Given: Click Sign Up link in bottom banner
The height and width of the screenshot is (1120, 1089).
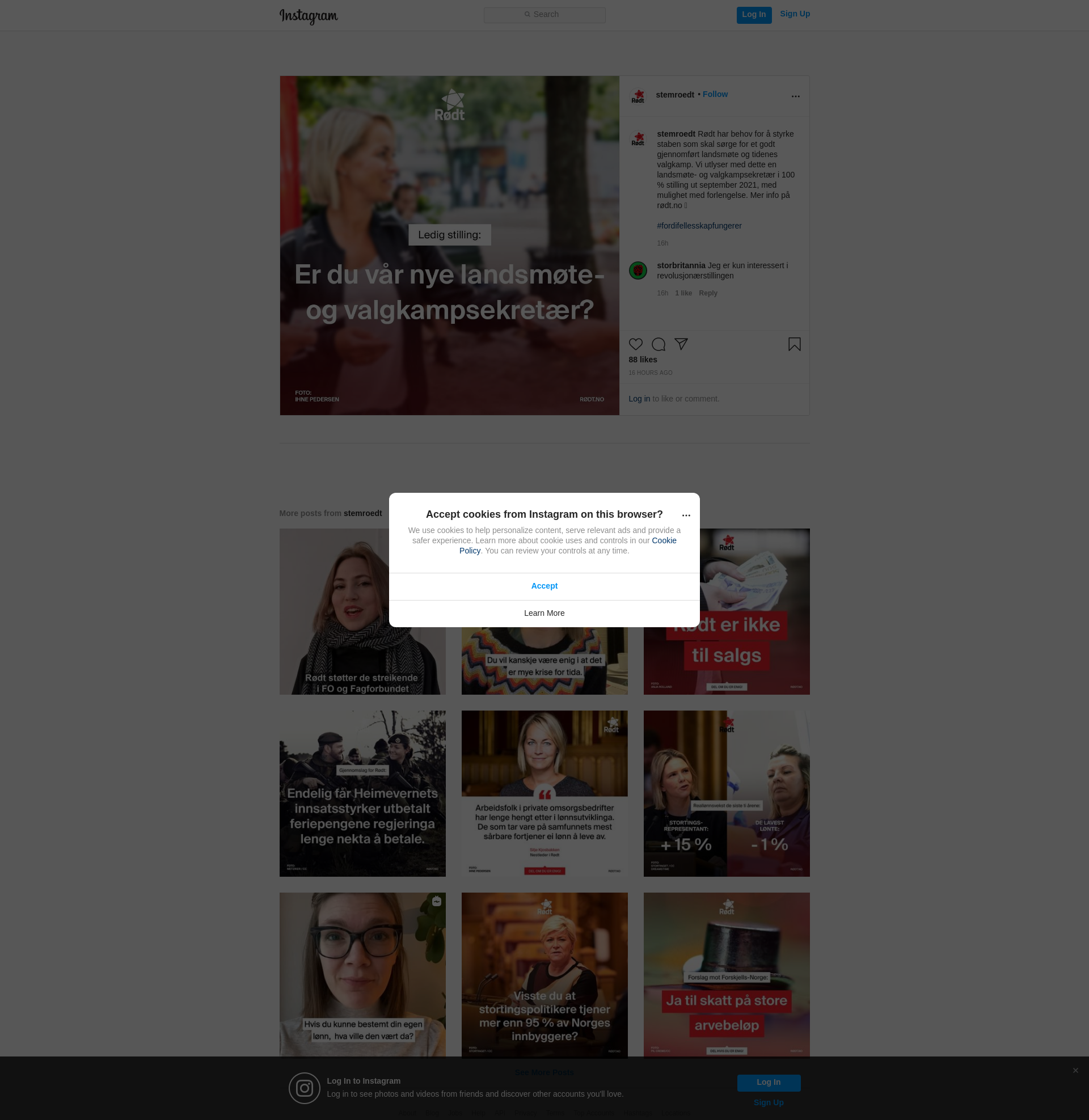Looking at the screenshot, I should pyautogui.click(x=769, y=1102).
